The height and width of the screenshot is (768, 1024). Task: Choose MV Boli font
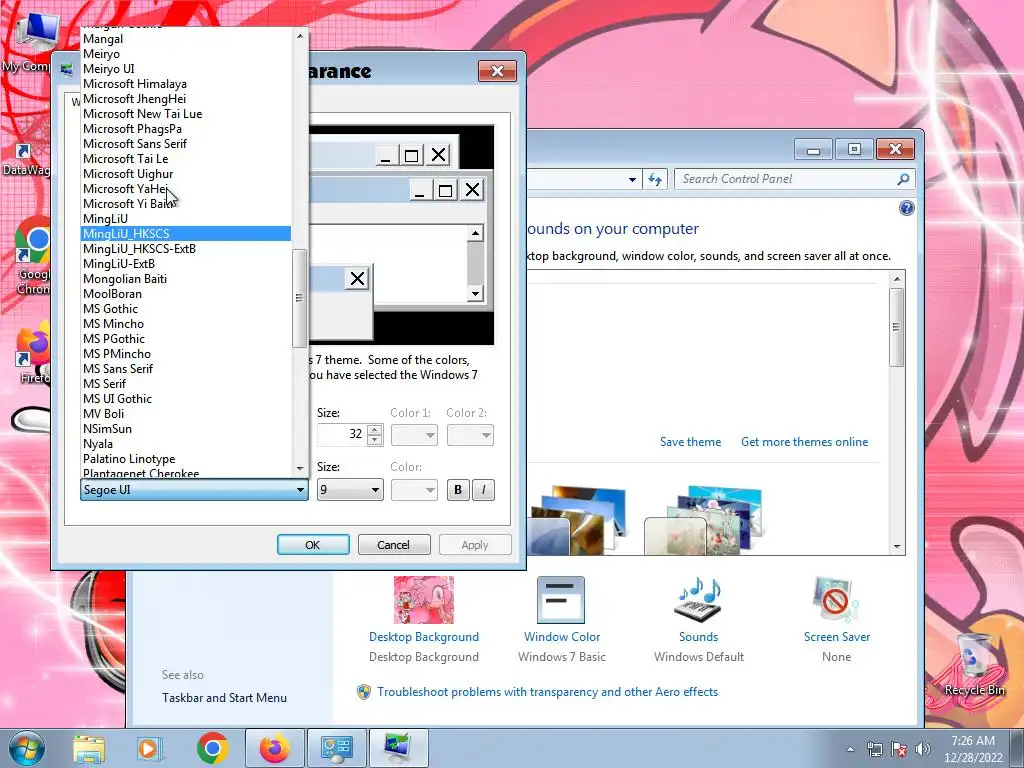(x=186, y=414)
